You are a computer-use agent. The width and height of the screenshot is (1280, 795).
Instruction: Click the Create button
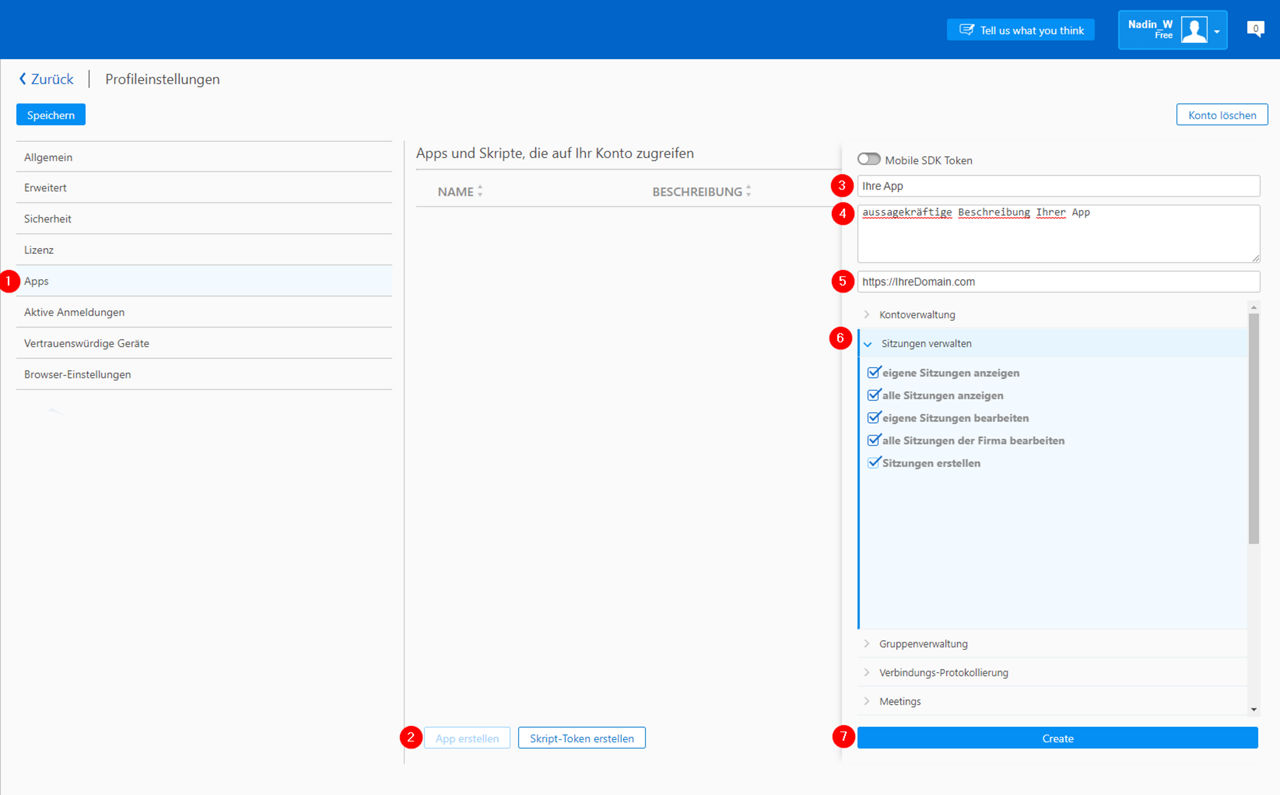1057,738
